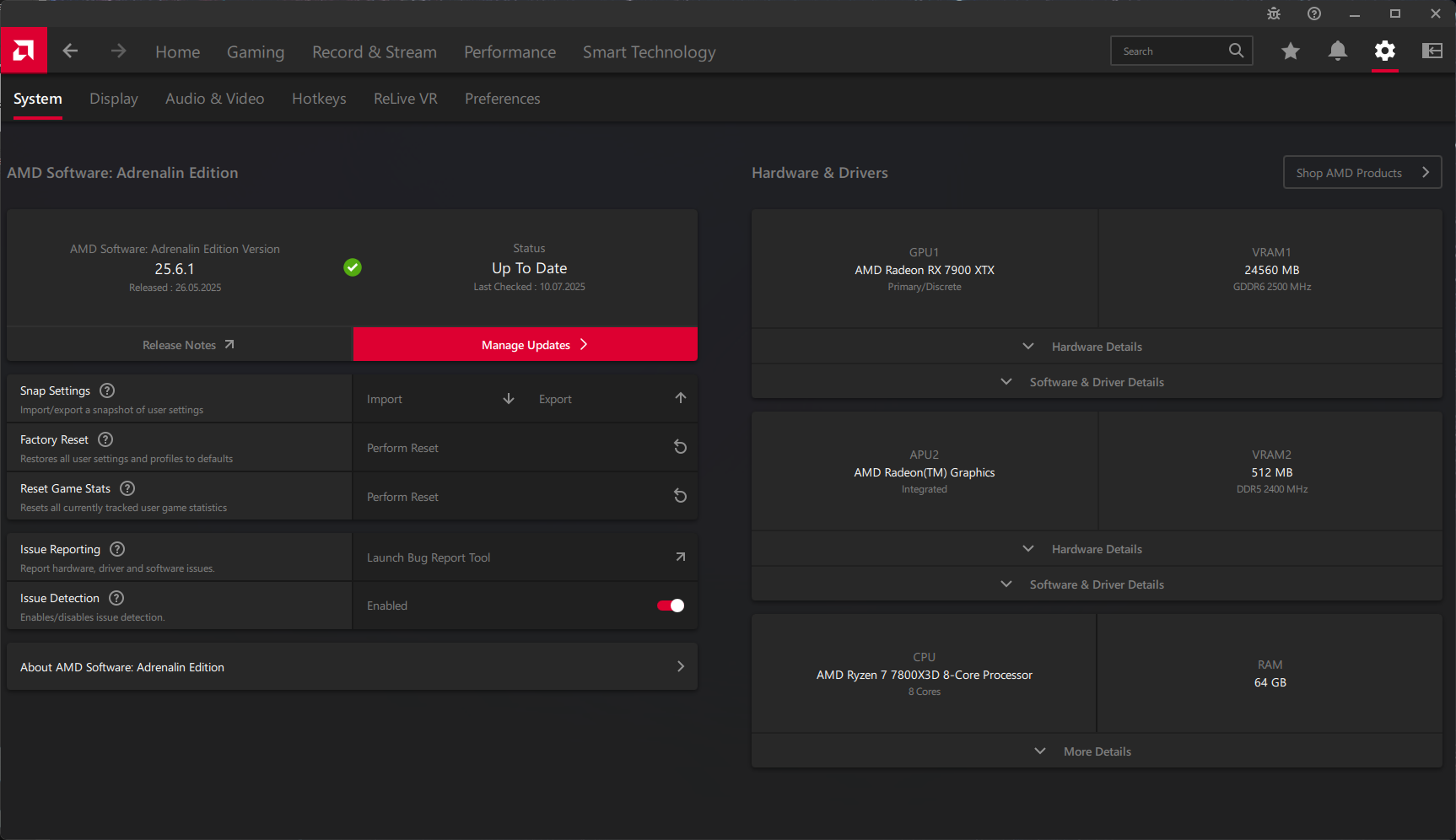Click the Export up-arrow icon
The height and width of the screenshot is (840, 1456).
681,398
